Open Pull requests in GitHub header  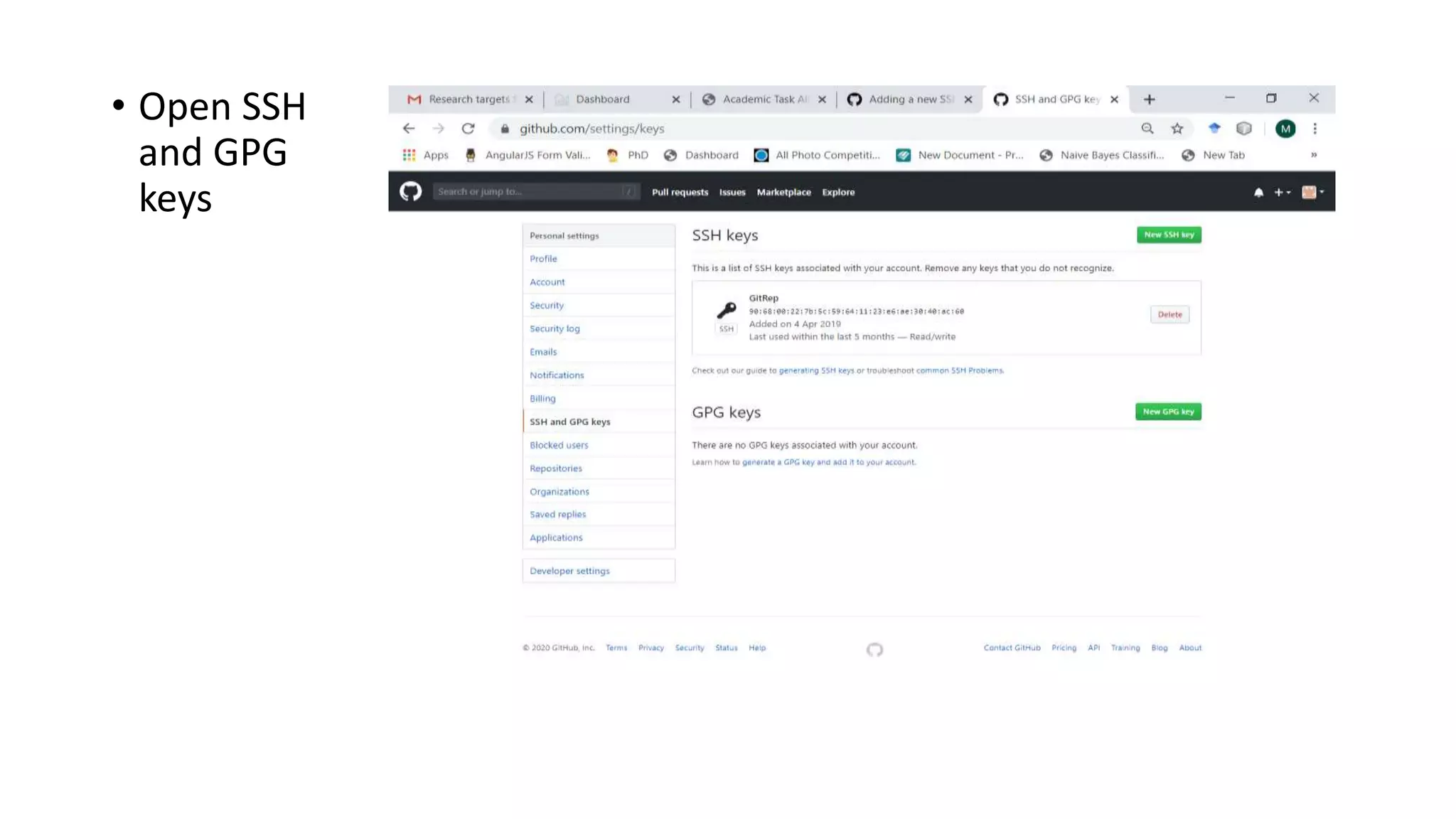[680, 192]
